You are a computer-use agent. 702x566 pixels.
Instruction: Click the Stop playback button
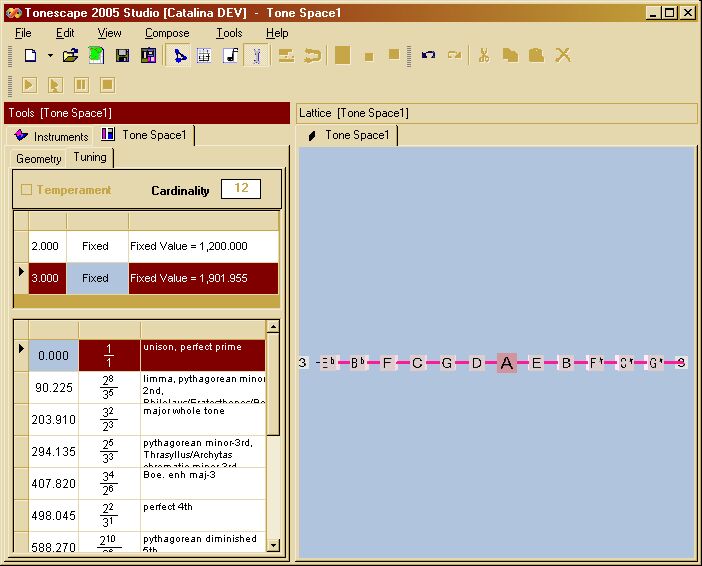(x=107, y=85)
